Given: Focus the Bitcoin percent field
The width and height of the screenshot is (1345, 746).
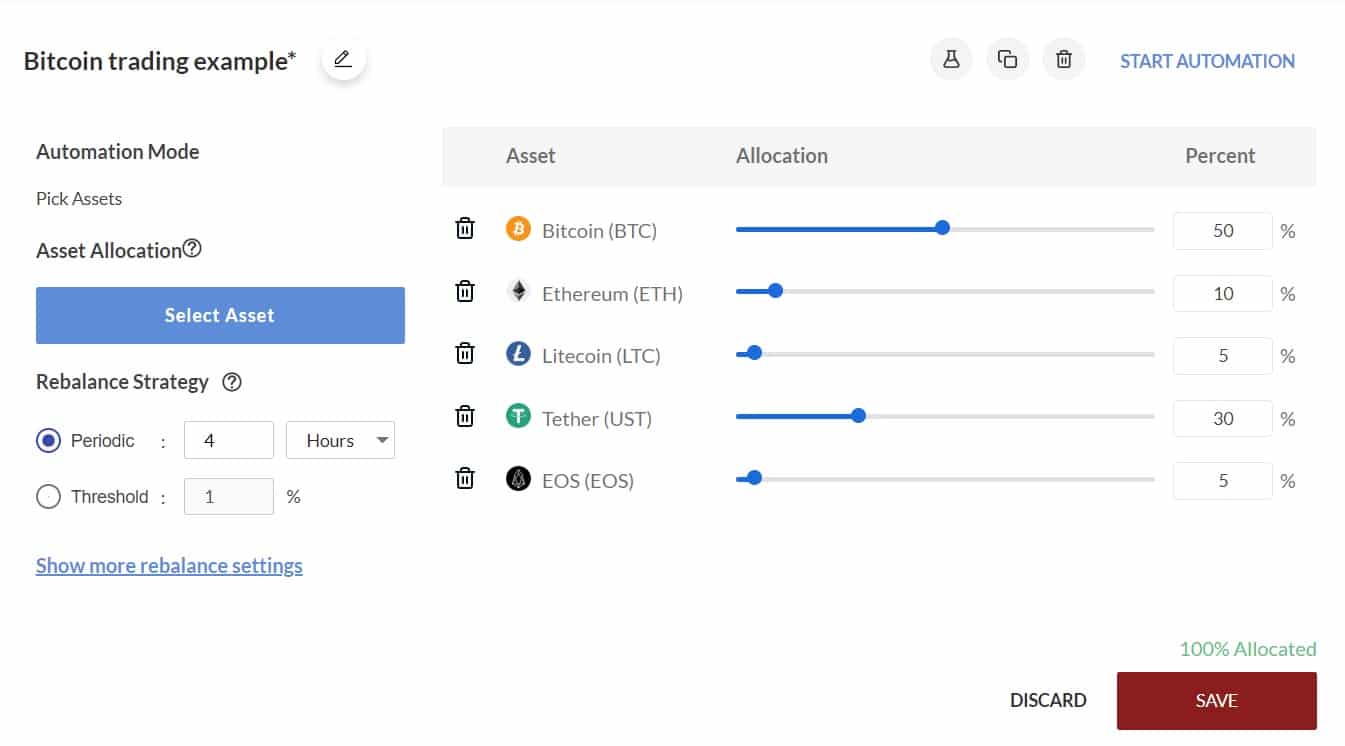Looking at the screenshot, I should [x=1223, y=231].
